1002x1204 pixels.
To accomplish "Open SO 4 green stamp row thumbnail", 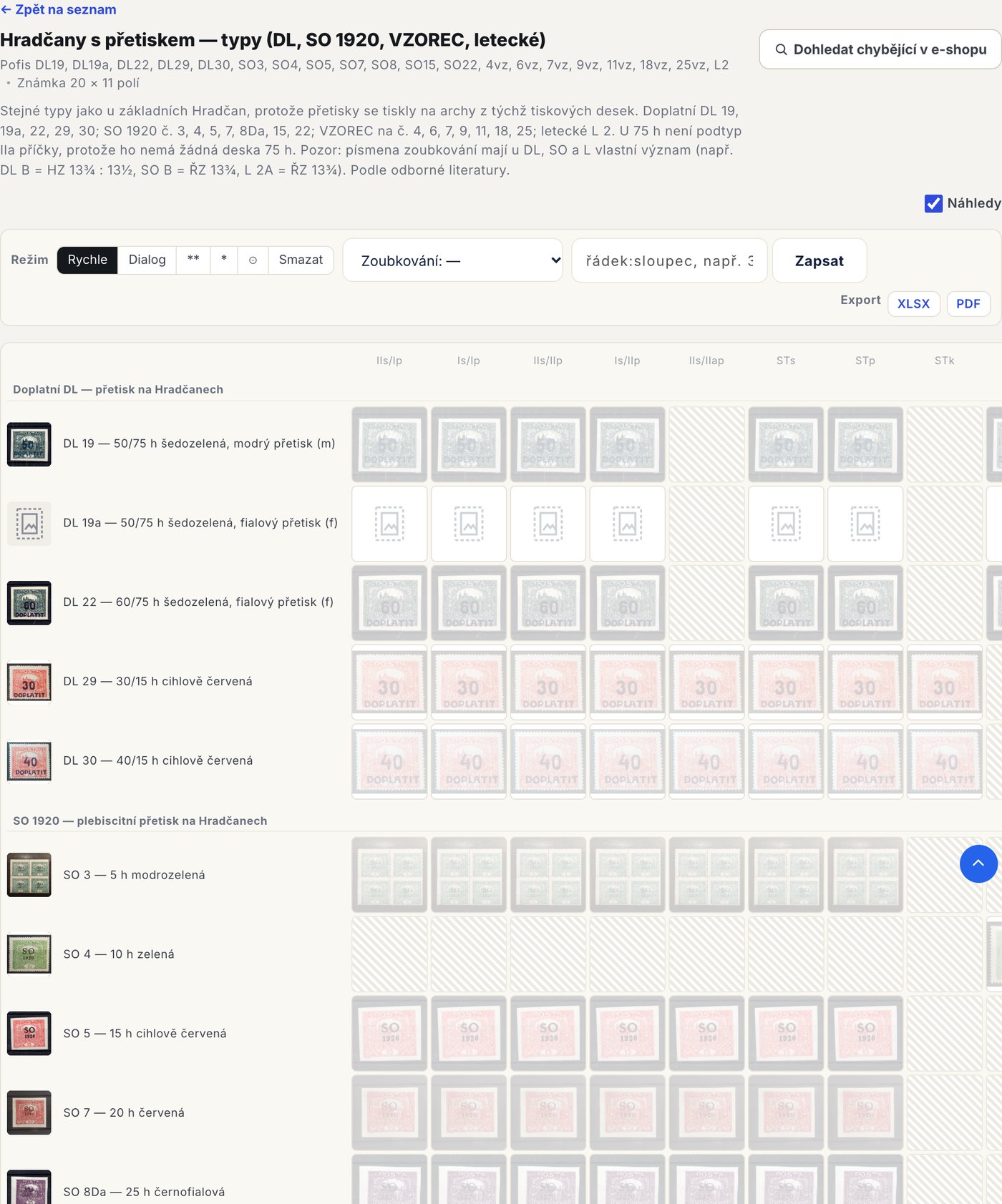I will click(29, 954).
